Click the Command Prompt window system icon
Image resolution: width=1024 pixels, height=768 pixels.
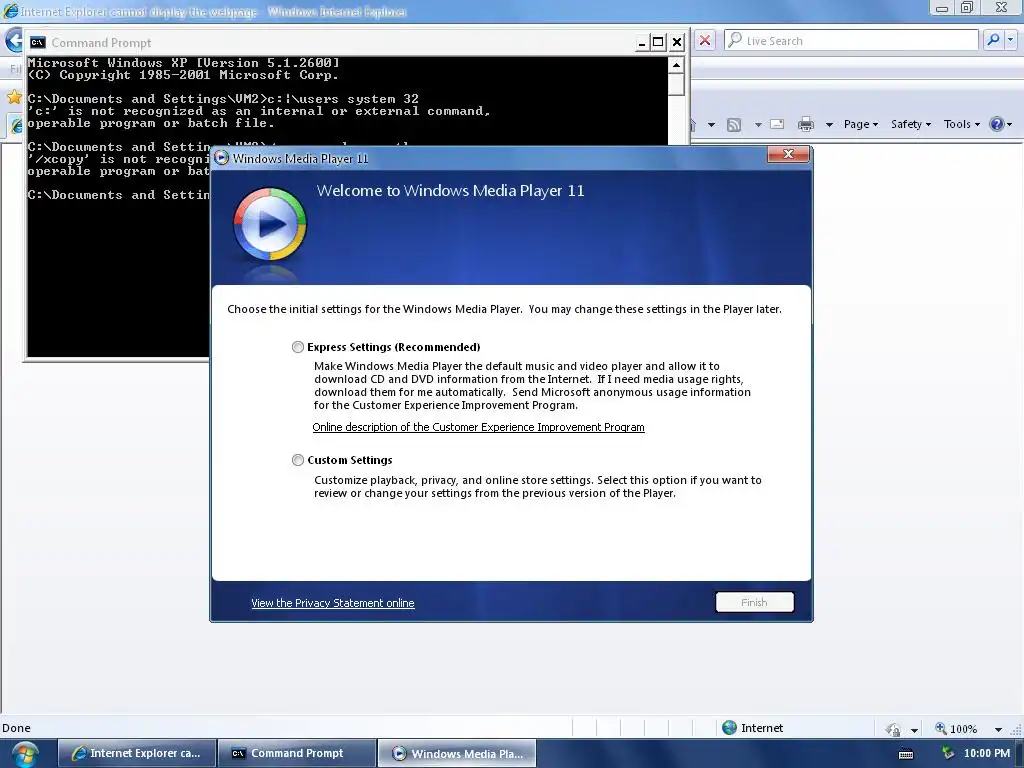[x=38, y=42]
